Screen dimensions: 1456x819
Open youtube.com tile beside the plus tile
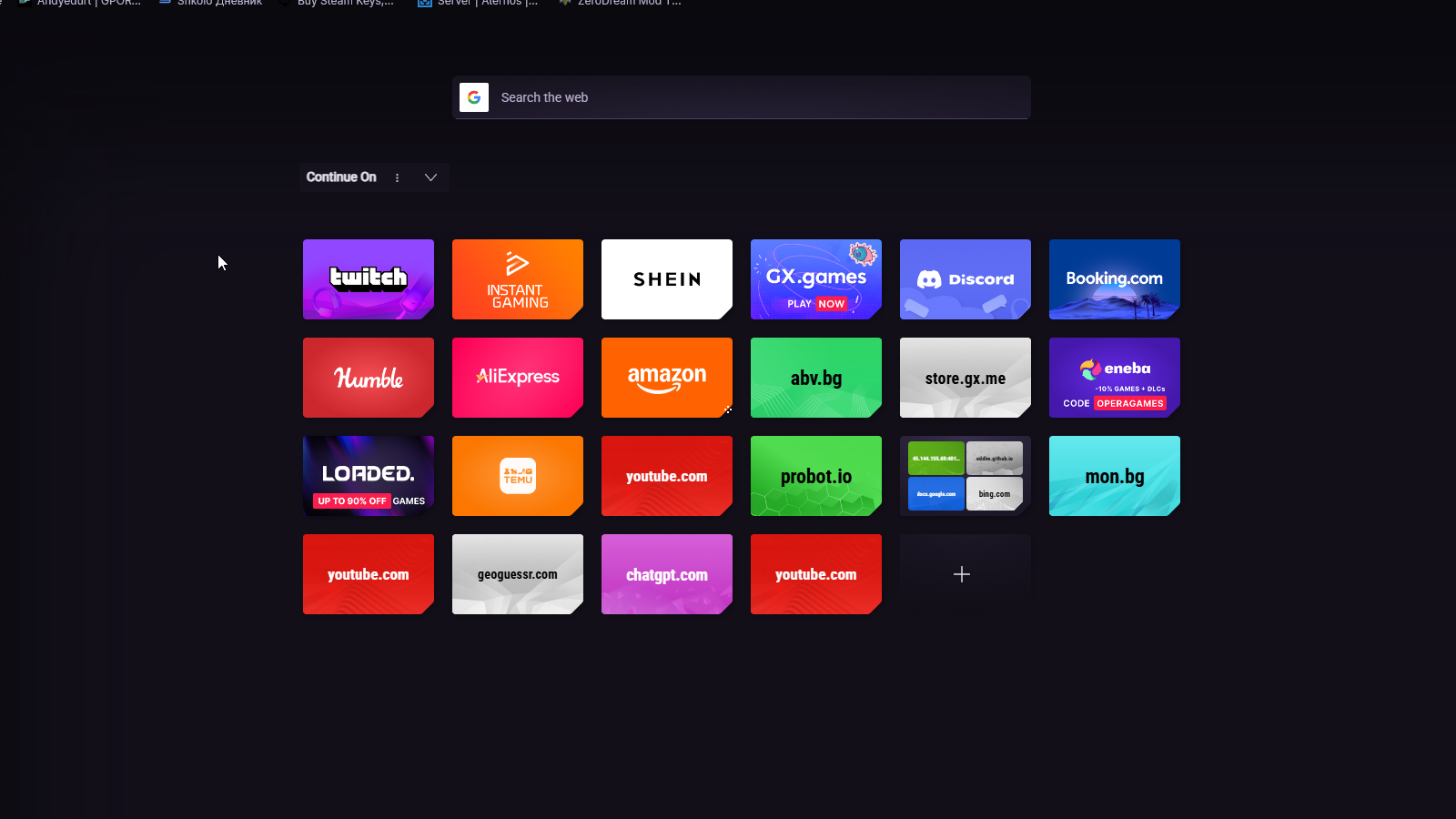[816, 574]
